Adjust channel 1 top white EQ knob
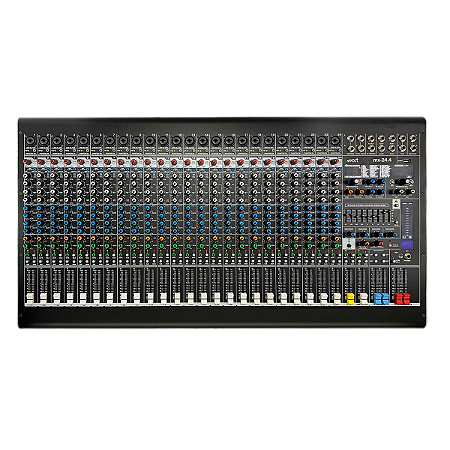The height and width of the screenshot is (450, 450). (26, 175)
